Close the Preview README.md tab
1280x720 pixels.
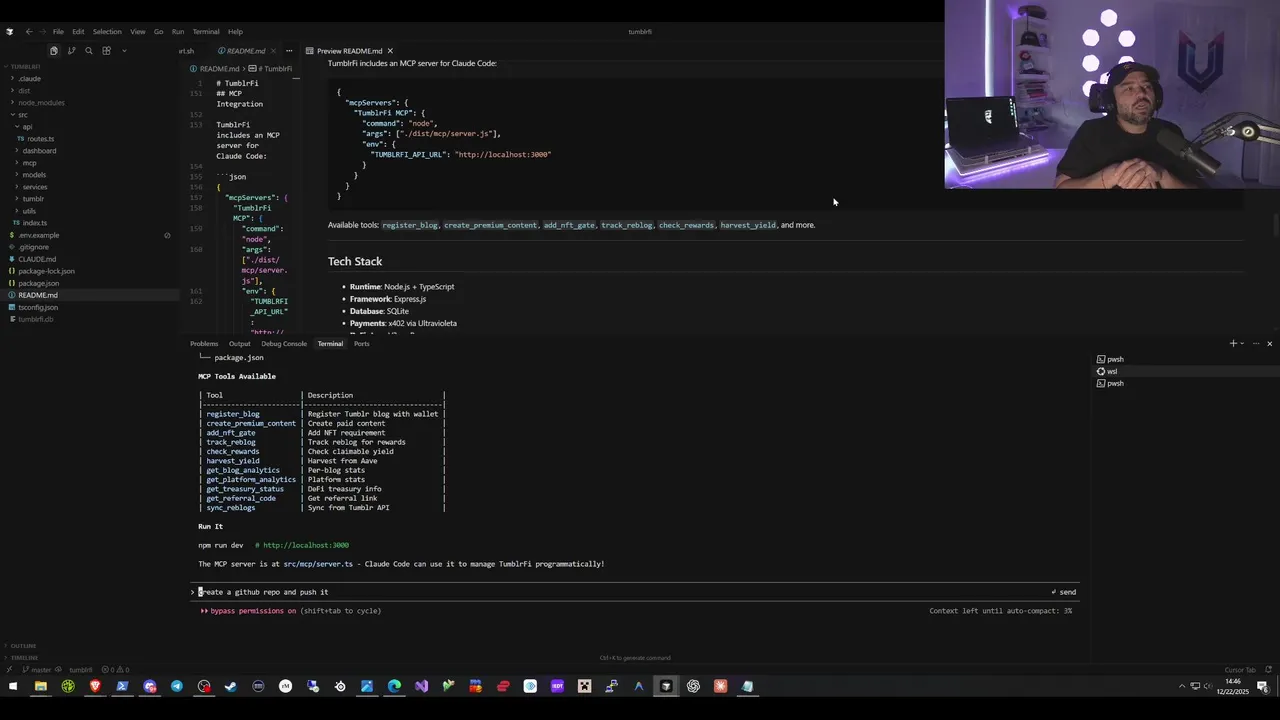[x=390, y=51]
